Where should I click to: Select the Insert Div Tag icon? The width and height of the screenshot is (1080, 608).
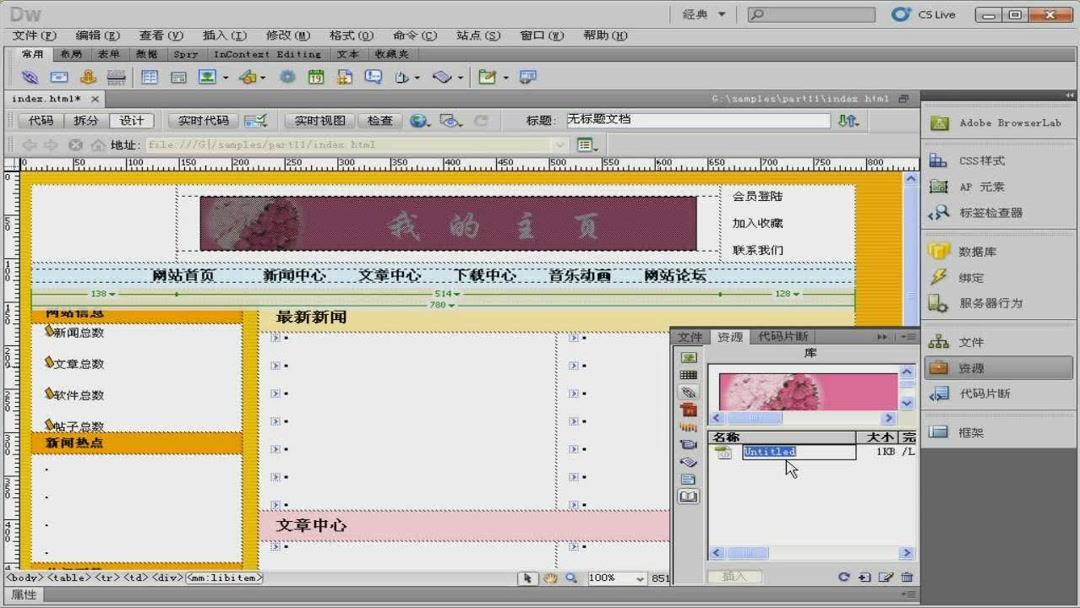178,77
